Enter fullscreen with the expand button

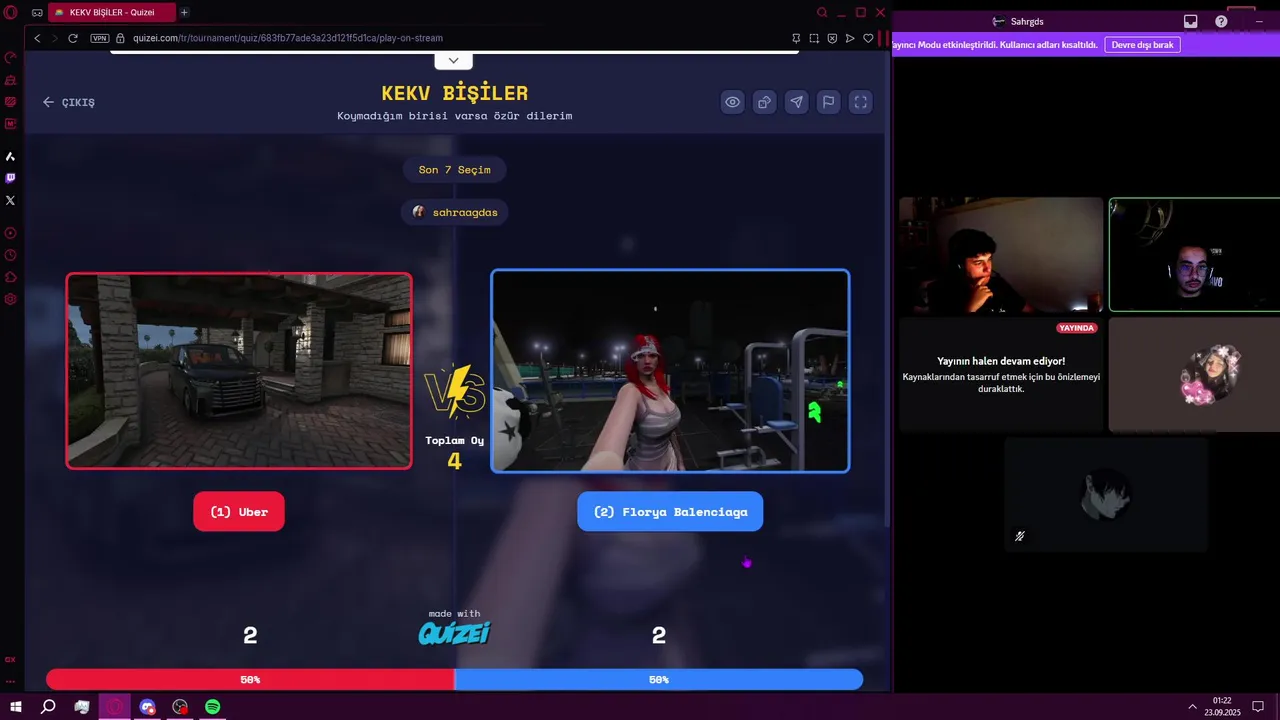(861, 102)
